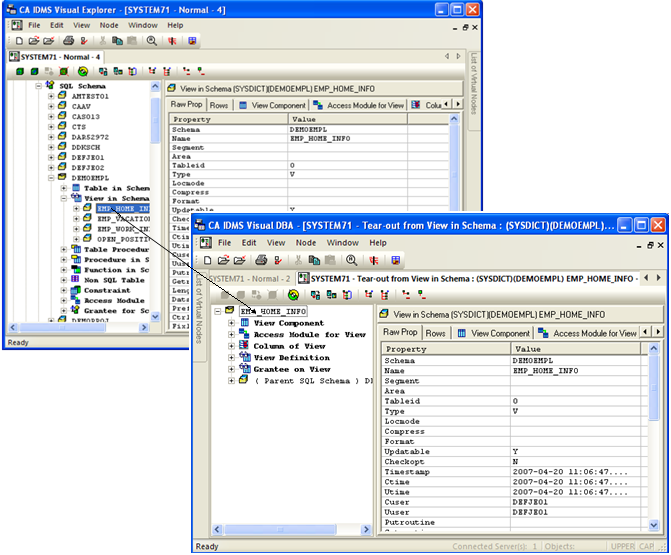
Task: Collapse View in Schema node
Action: (x=64, y=198)
